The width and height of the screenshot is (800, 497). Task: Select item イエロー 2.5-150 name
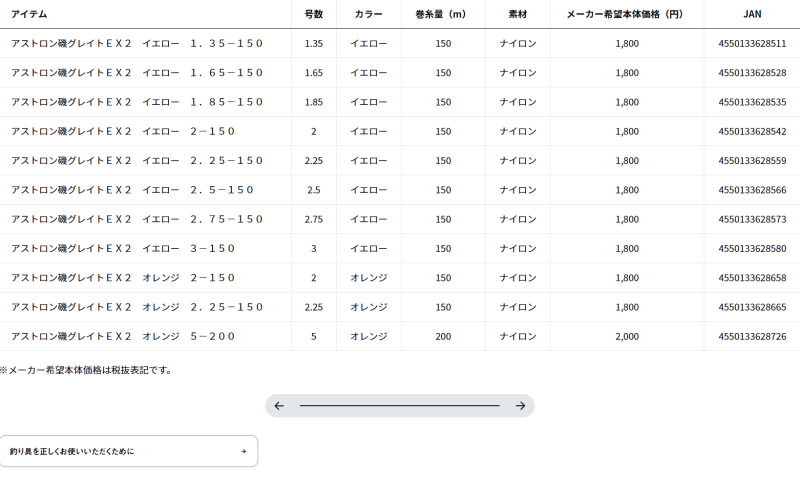tap(132, 190)
